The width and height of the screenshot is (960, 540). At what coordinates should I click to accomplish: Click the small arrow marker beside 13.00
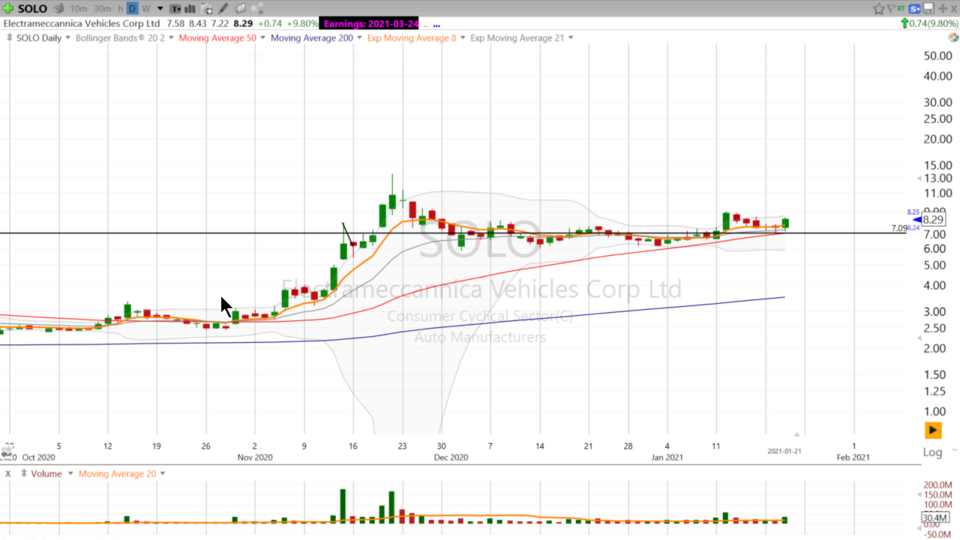919,179
